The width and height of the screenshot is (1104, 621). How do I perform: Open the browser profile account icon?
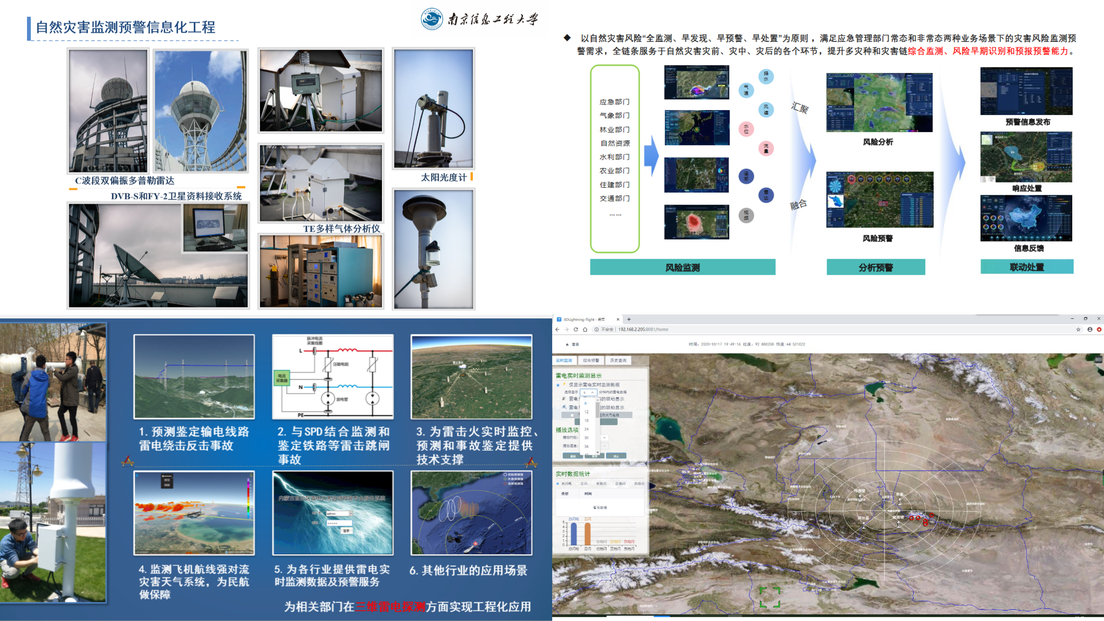click(1090, 329)
